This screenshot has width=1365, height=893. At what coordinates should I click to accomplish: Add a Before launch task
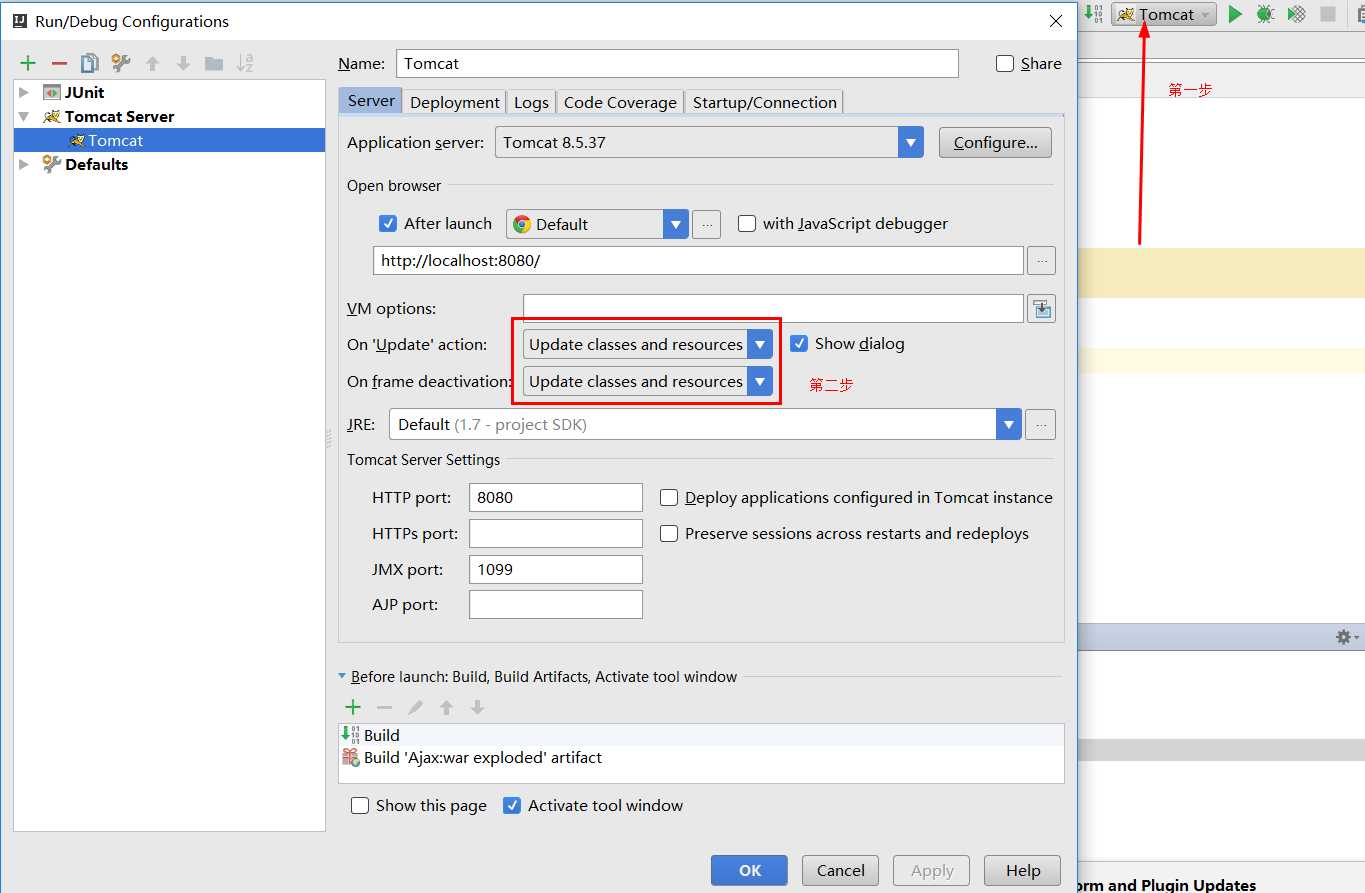[x=353, y=707]
